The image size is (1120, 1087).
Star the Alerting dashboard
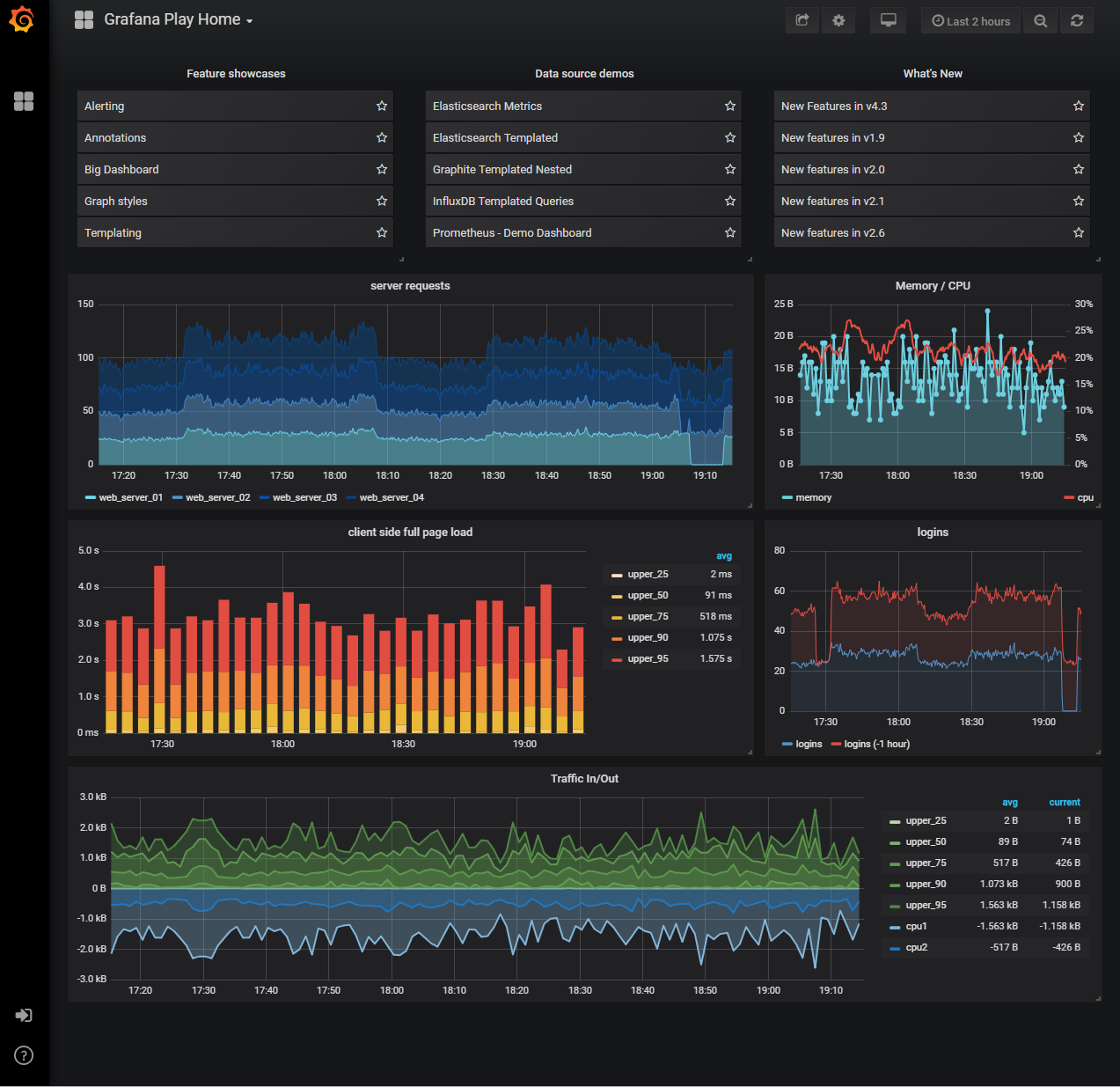tap(382, 106)
